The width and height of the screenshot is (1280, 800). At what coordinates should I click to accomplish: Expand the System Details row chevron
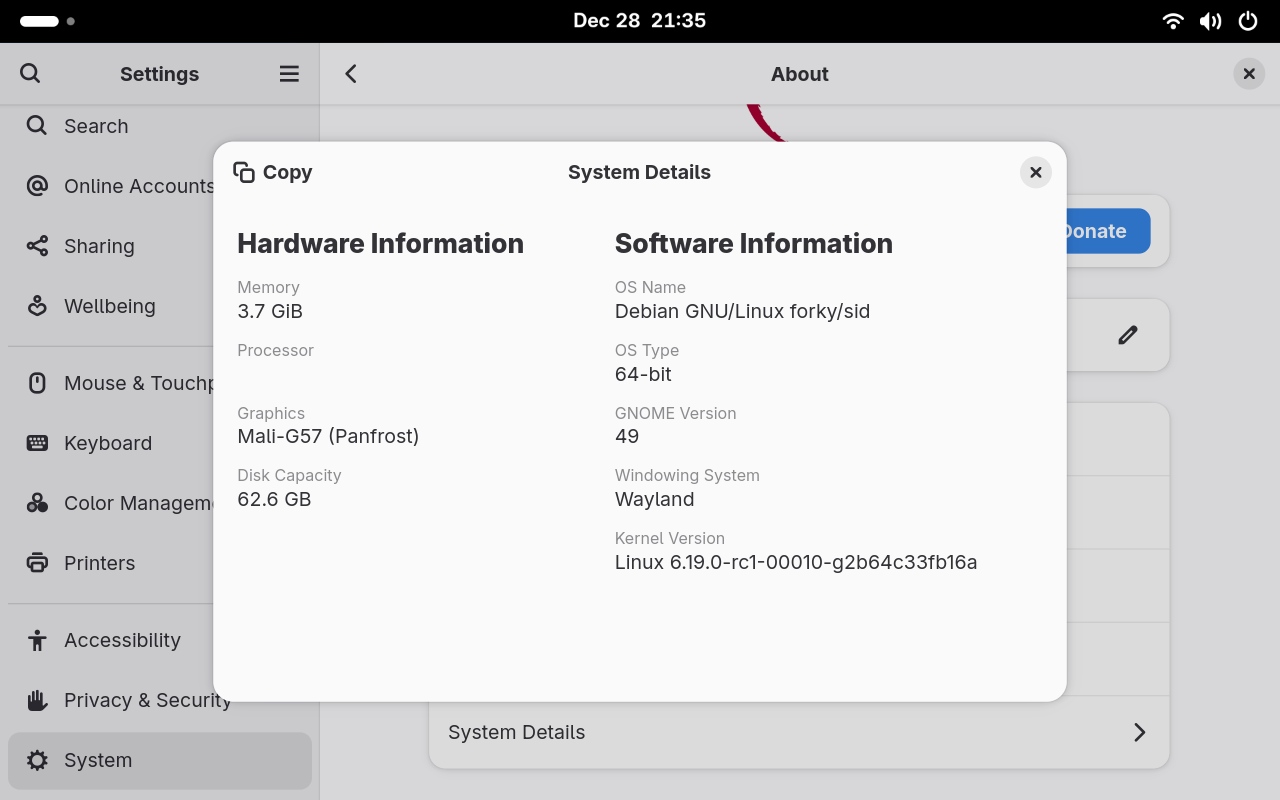coord(1139,732)
